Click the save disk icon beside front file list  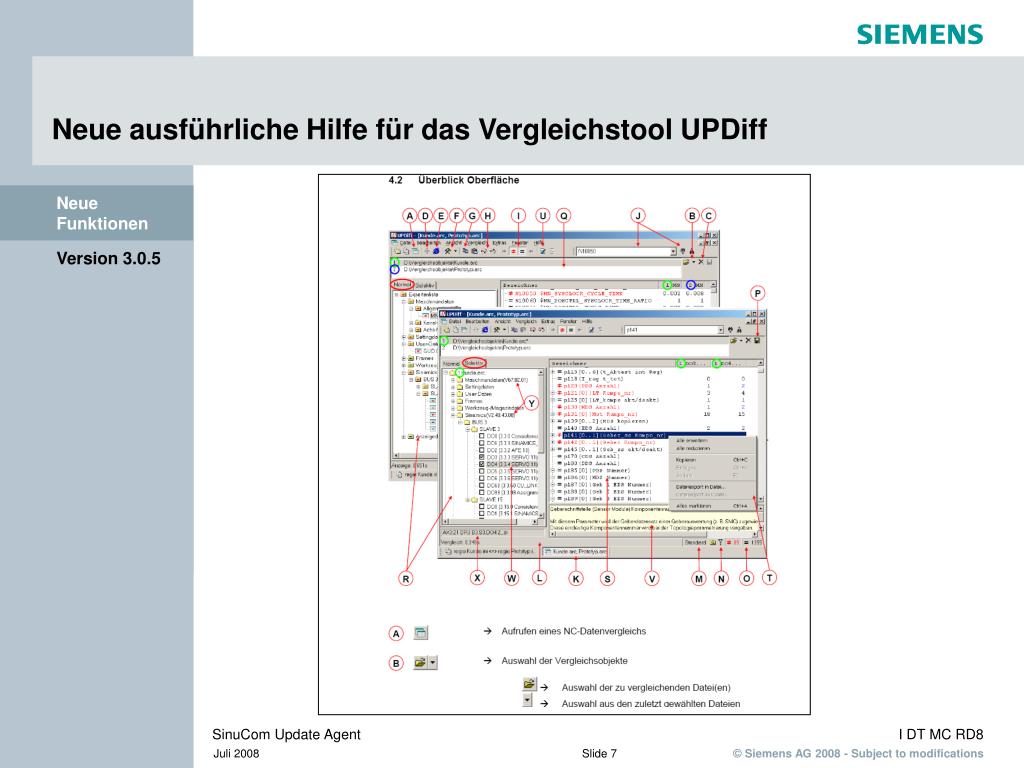click(757, 340)
